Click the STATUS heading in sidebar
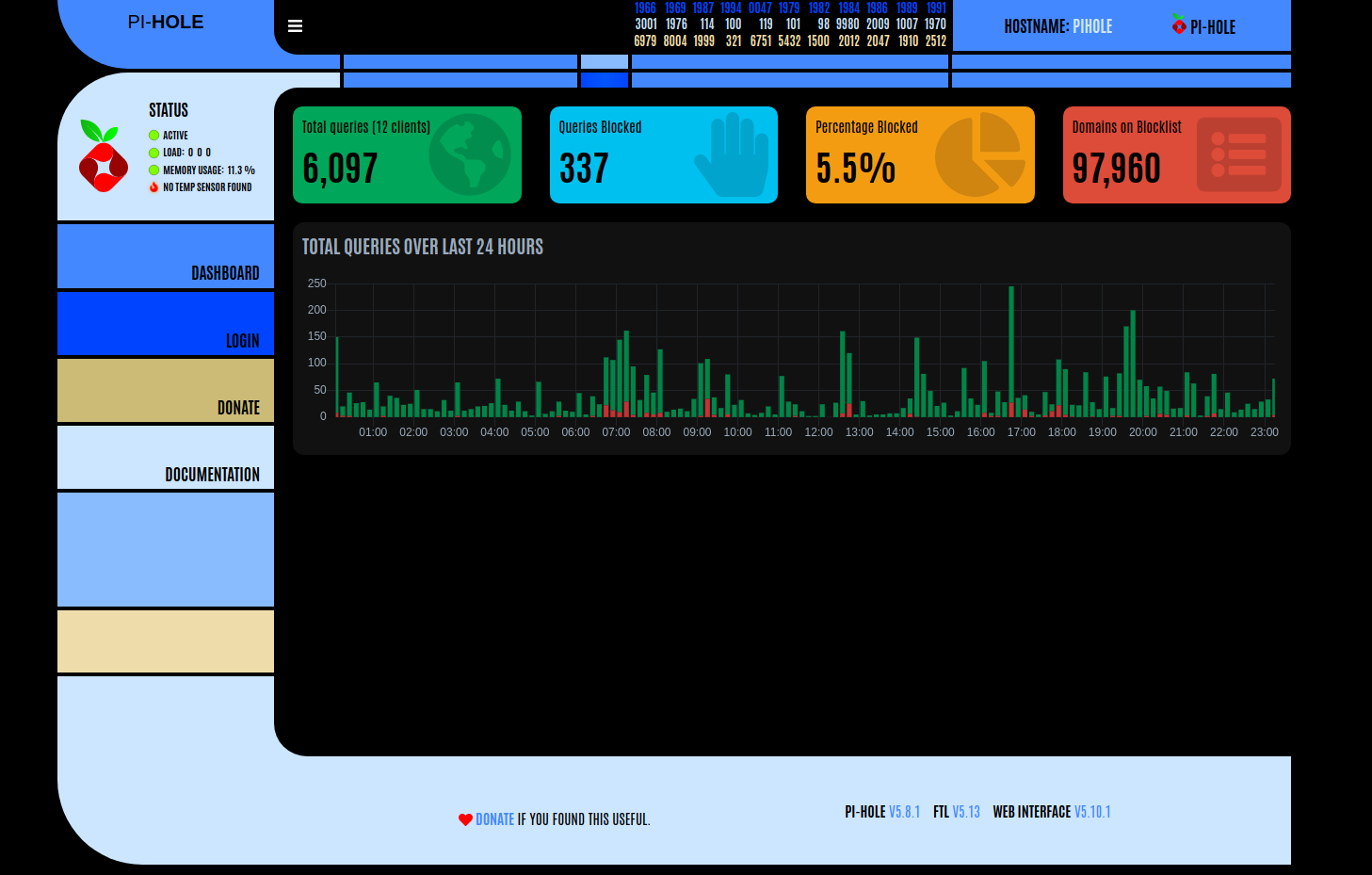The image size is (1372, 875). point(169,110)
